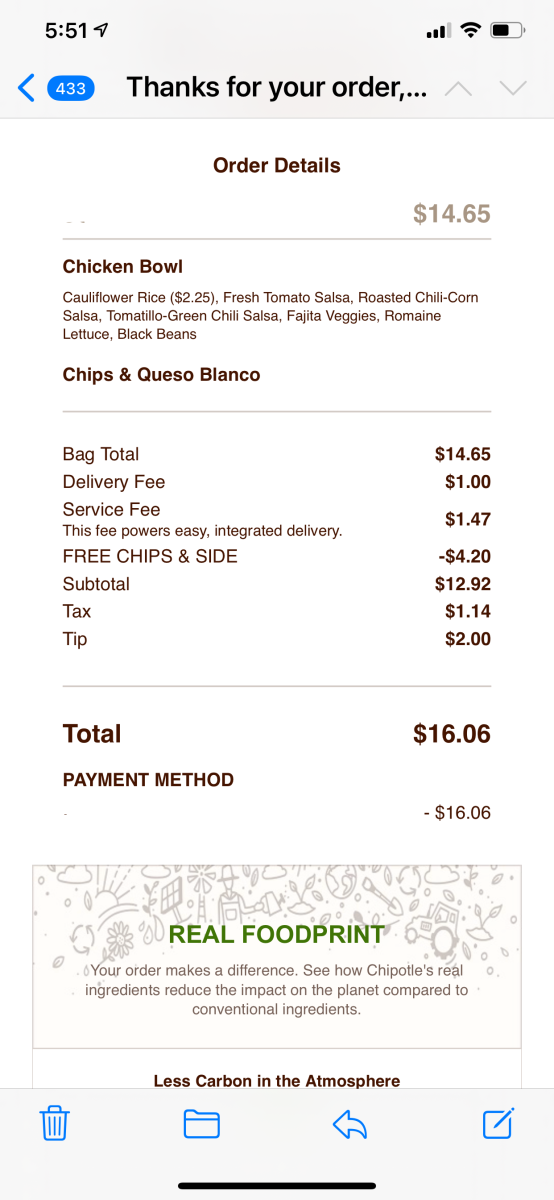Tap 'Less Carbon in the Atmosphere' heading
Screen dimensions: 554x1200
point(277,1081)
